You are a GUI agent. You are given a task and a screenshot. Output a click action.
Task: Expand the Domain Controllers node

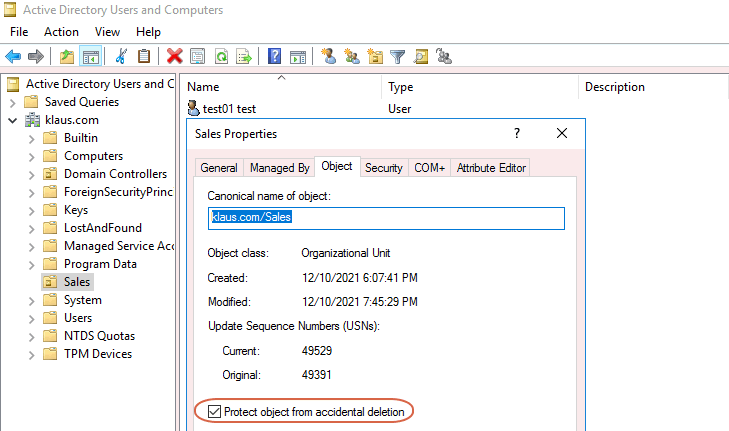(x=31, y=175)
